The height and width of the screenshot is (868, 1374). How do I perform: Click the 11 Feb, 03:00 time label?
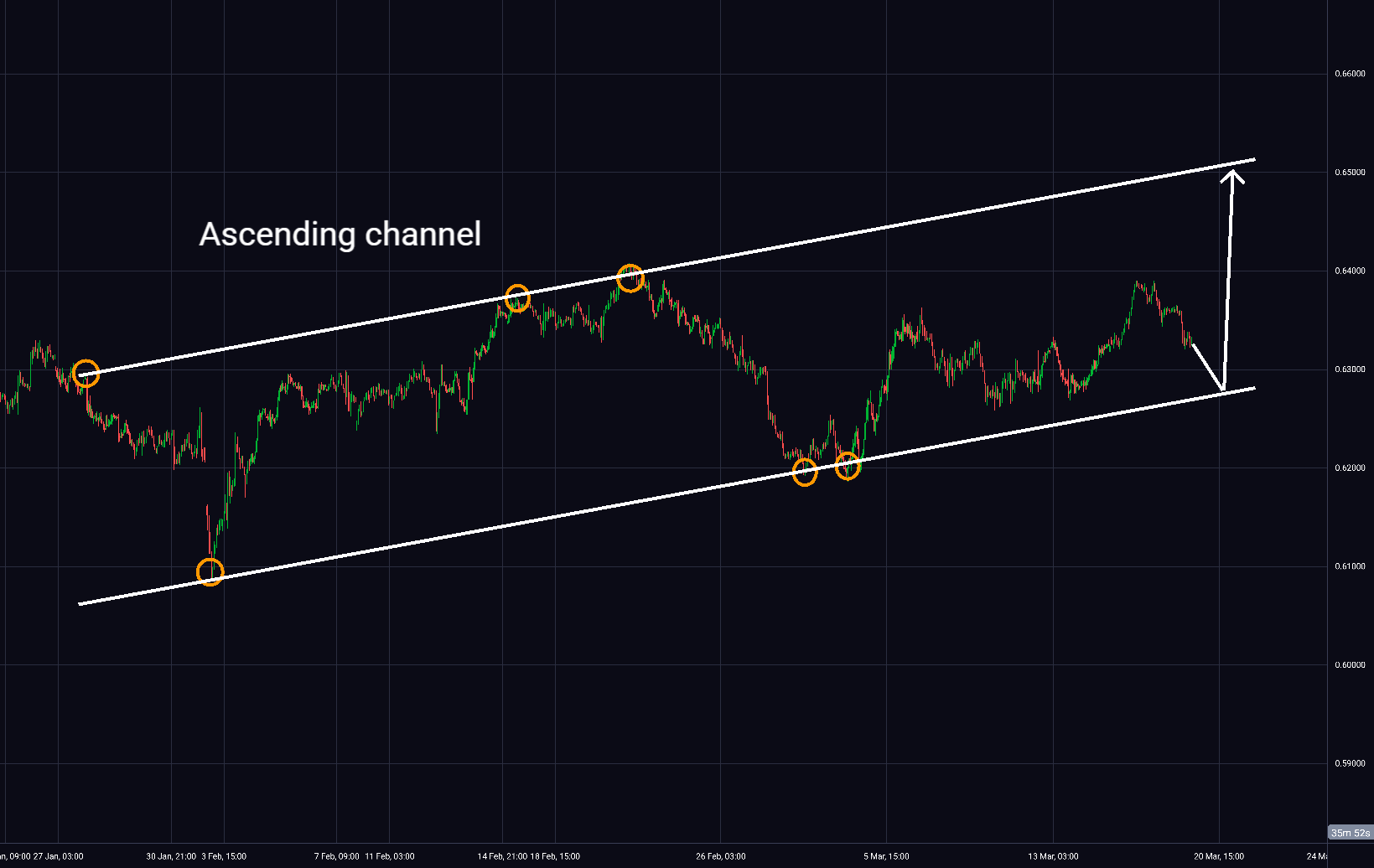(390, 856)
